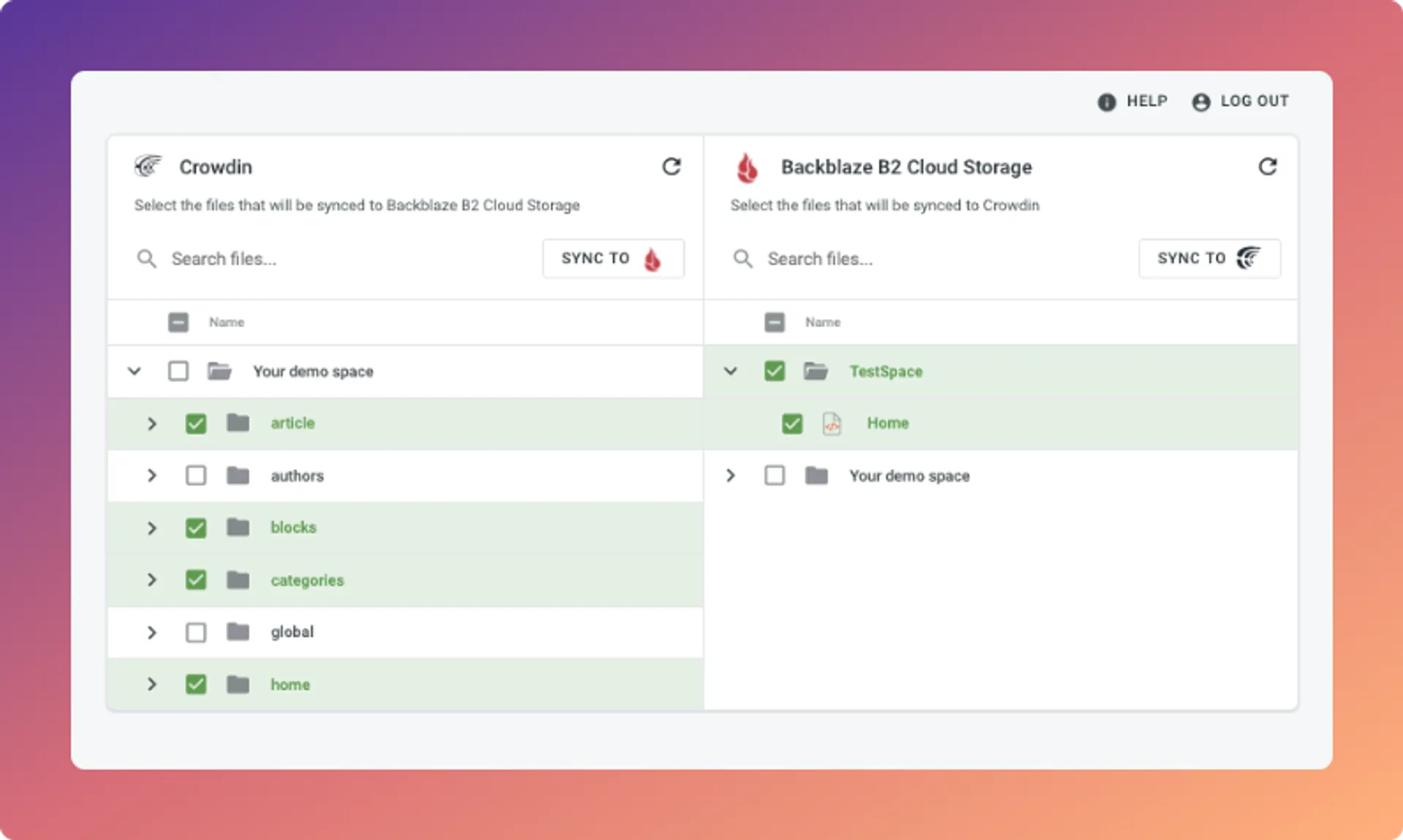Sync selected files to Crowdin

[x=1209, y=259]
